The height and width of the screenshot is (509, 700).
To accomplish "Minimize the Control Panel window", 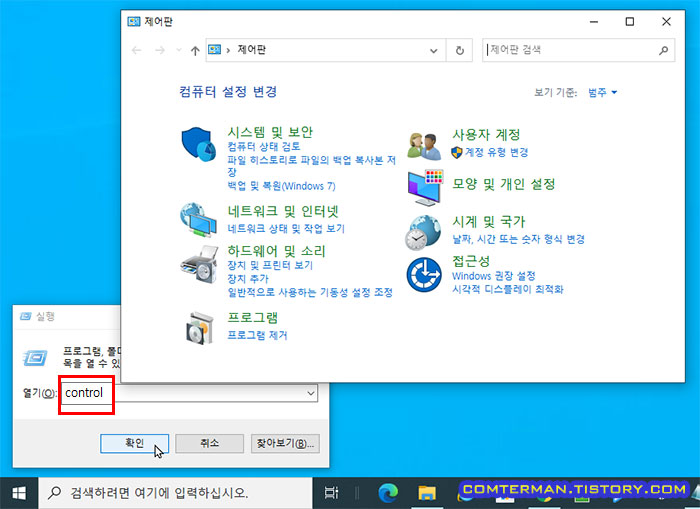I will pyautogui.click(x=593, y=21).
